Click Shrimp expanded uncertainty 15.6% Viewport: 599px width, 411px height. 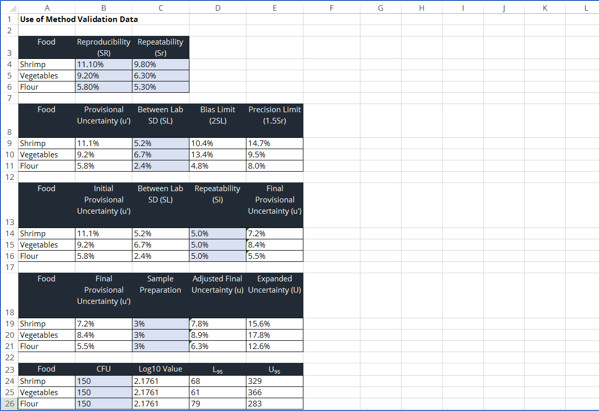coord(275,324)
